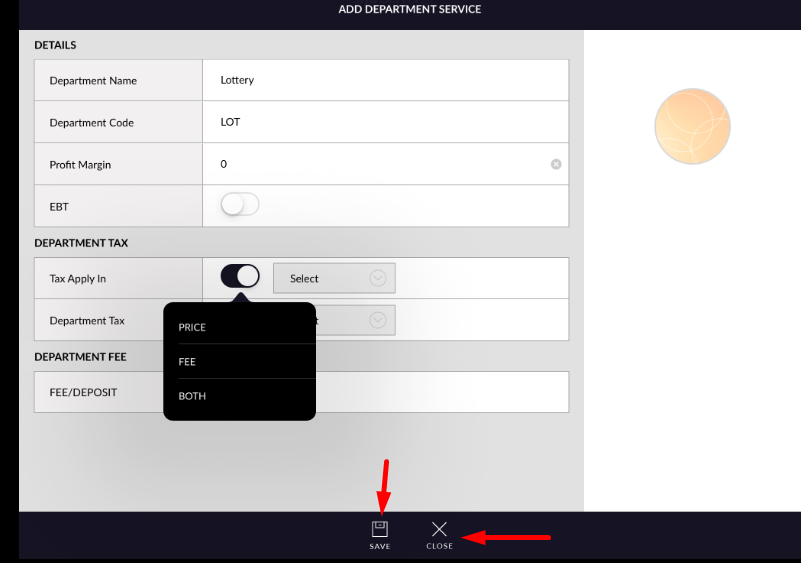Click the Department Tax dropdown chevron icon

(378, 320)
